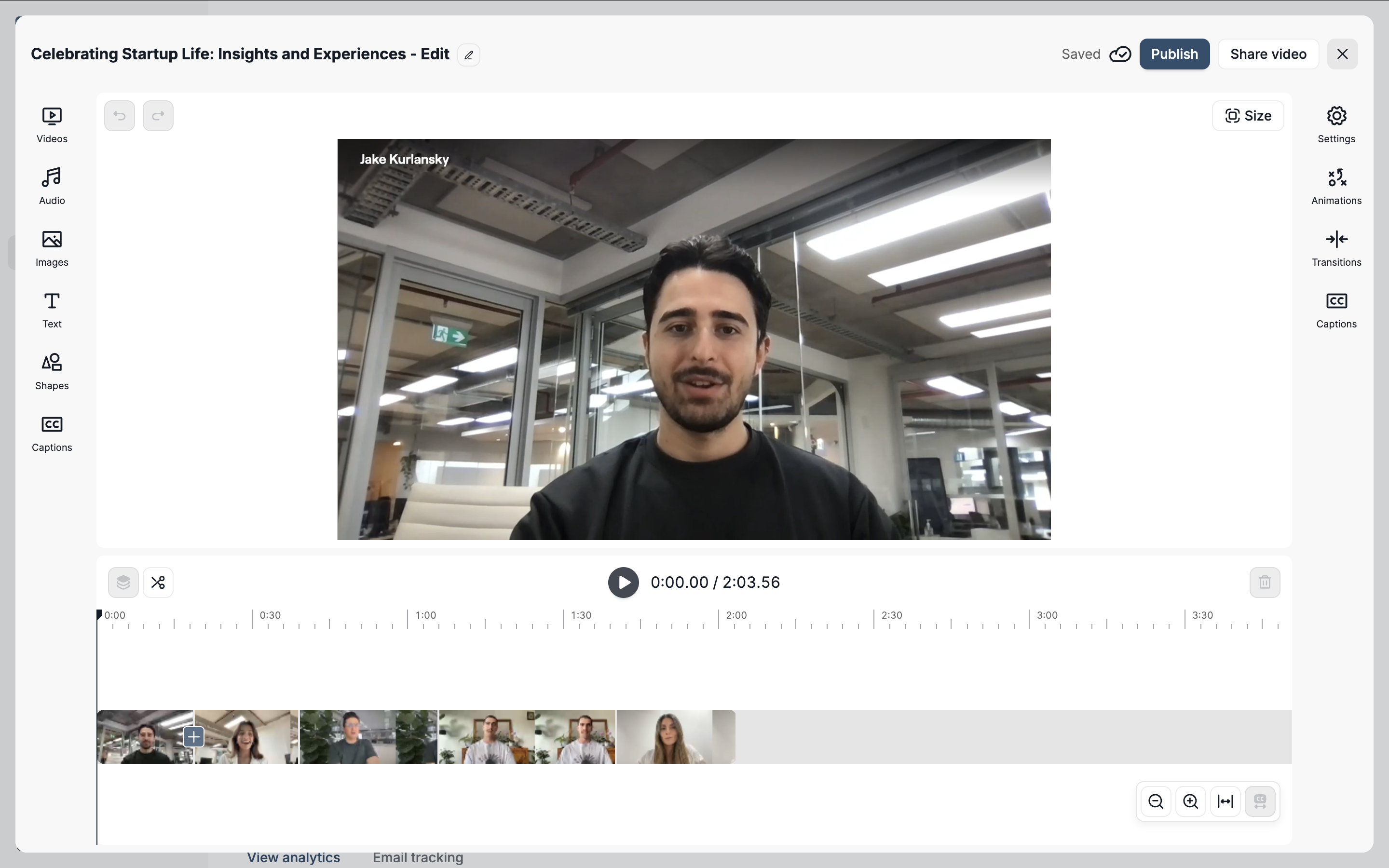Click the split scissors tool
The height and width of the screenshot is (868, 1389).
point(158,583)
